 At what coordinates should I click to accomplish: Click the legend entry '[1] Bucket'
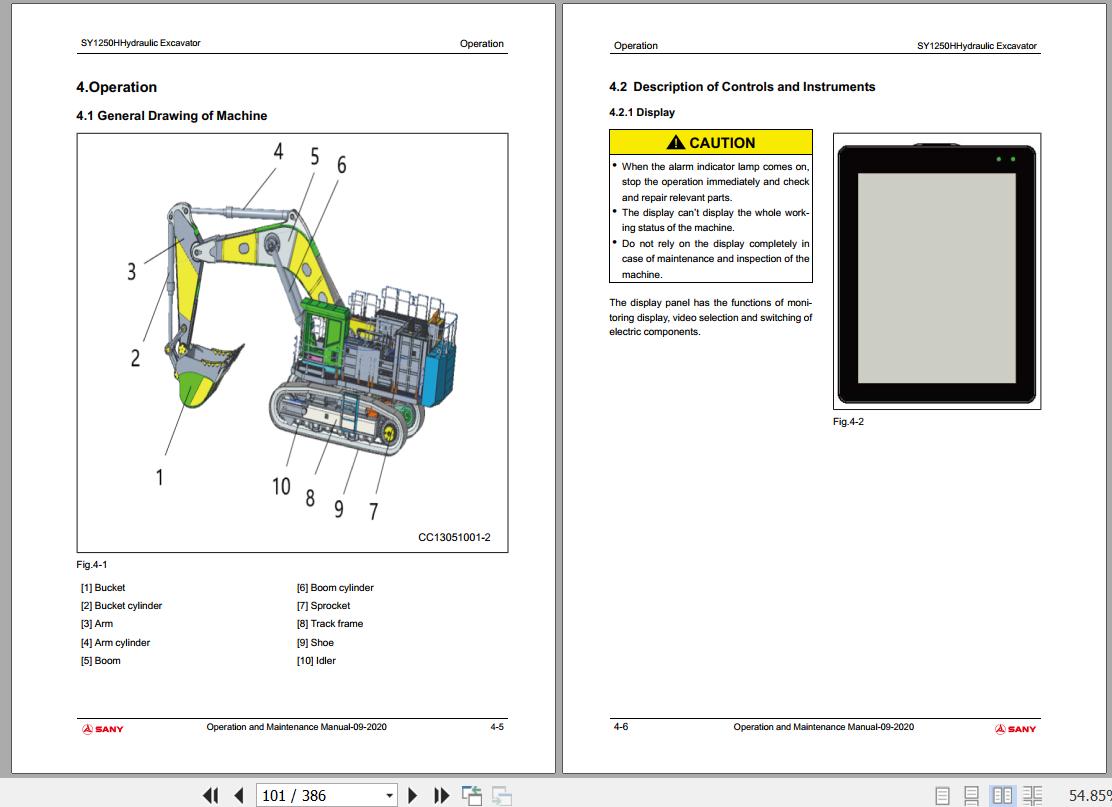tap(103, 588)
